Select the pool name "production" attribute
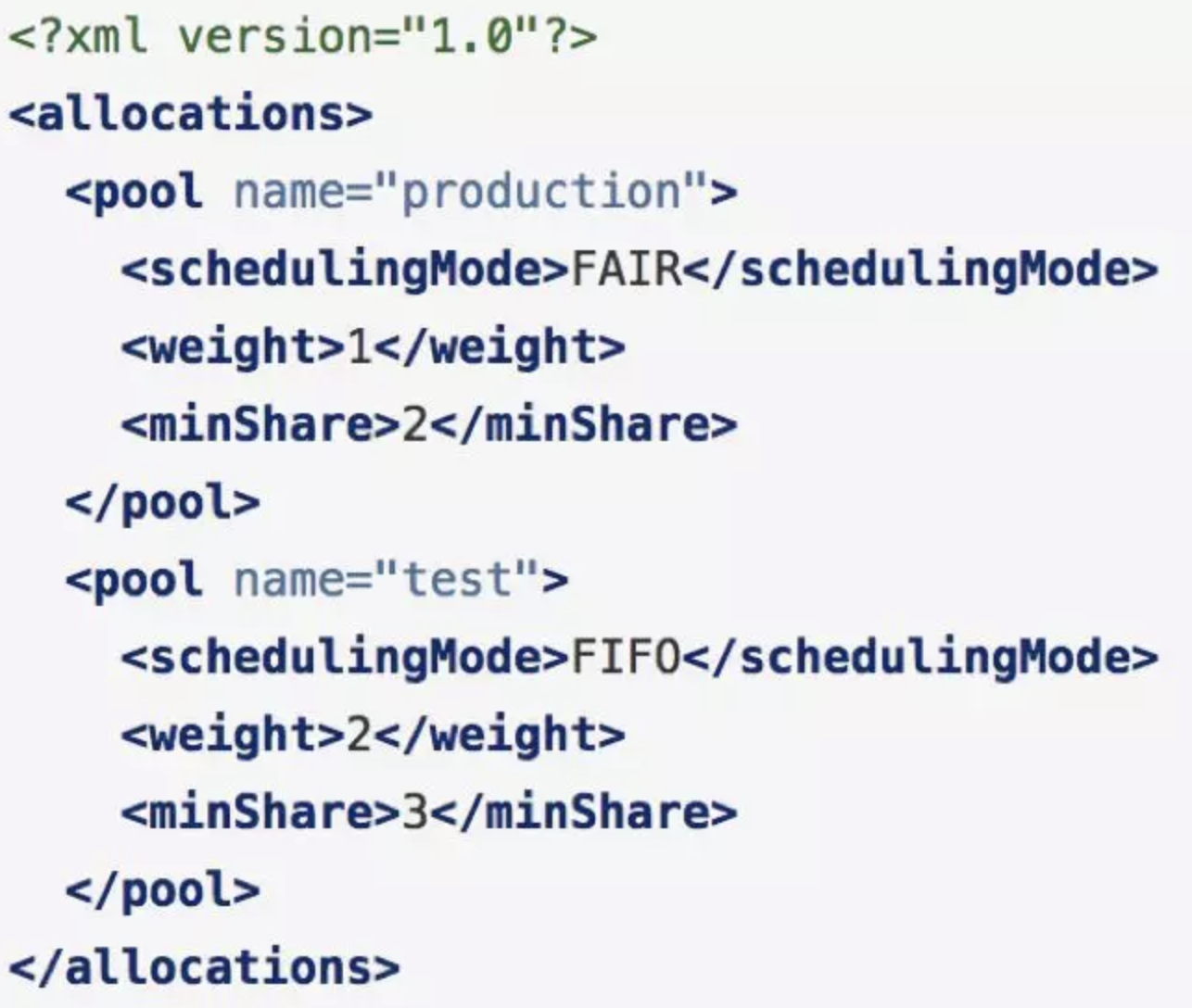 point(471,192)
